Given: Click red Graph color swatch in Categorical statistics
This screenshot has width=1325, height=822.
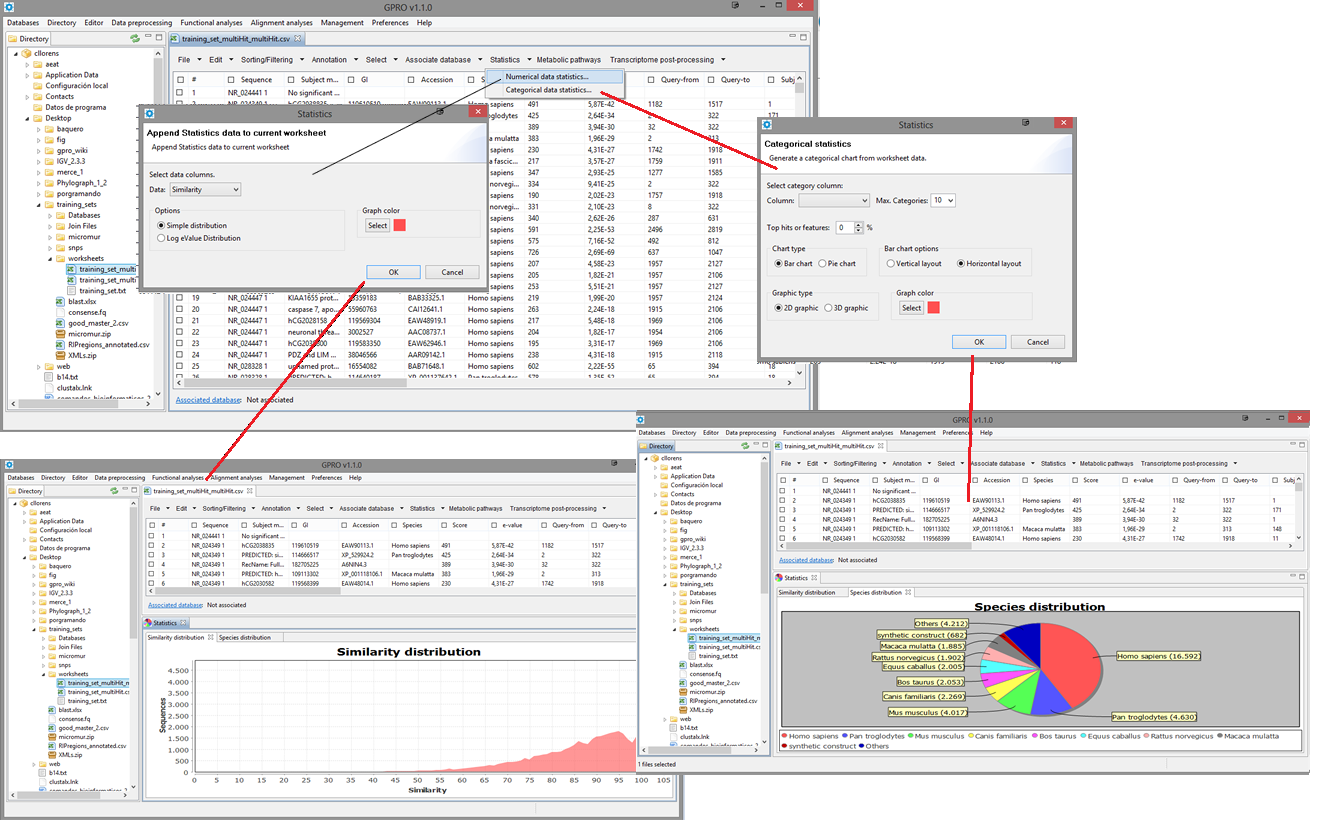Looking at the screenshot, I should pos(933,308).
